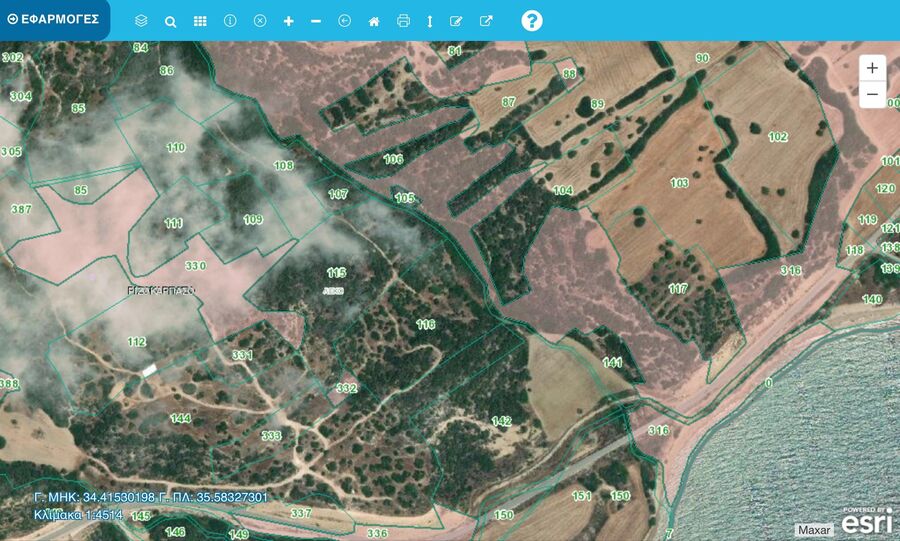Return to the home map extent
Viewport: 900px width, 541px height.
click(x=374, y=21)
